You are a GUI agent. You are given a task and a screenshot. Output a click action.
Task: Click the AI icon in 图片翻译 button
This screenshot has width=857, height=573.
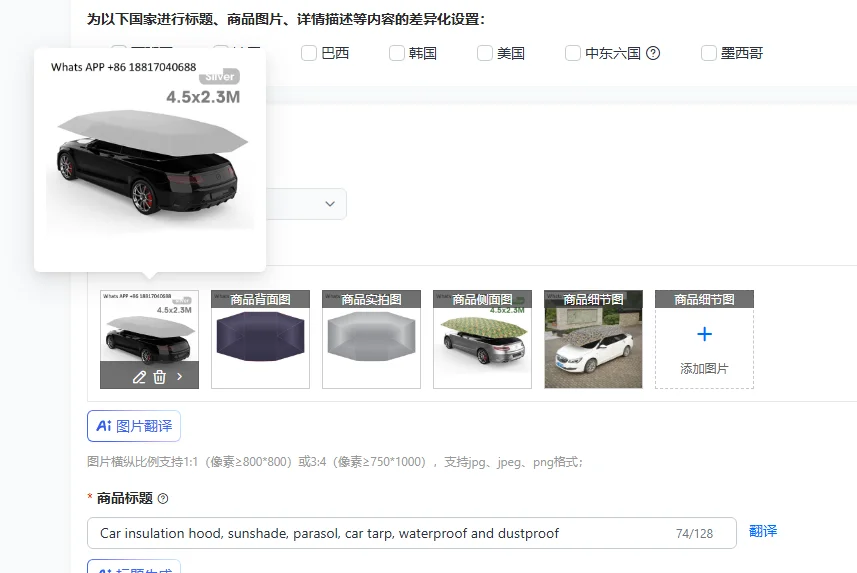click(x=104, y=426)
